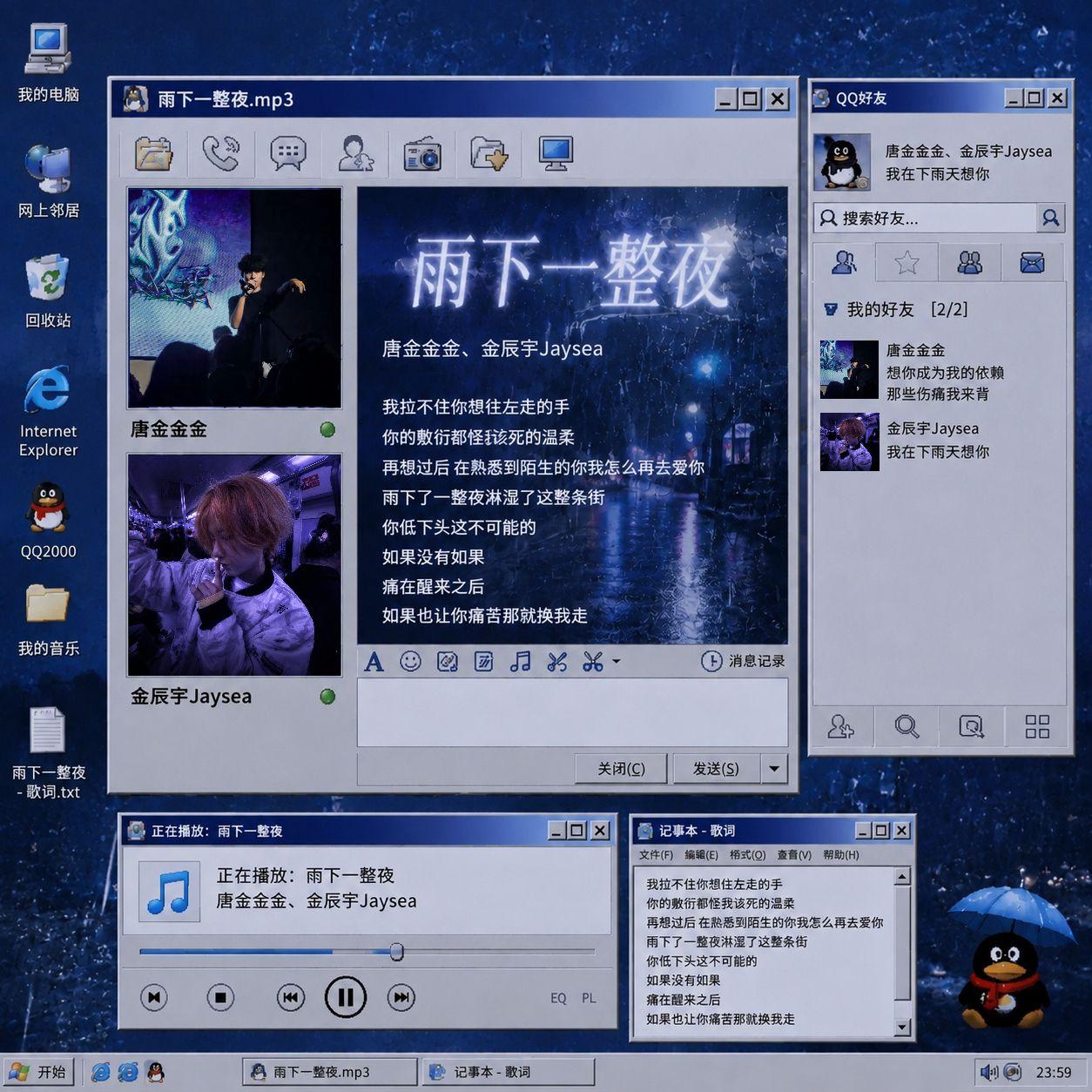Click the 雨下一整夜.mp3 taskbar button
Viewport: 1092px width, 1092px height.
[x=330, y=1072]
